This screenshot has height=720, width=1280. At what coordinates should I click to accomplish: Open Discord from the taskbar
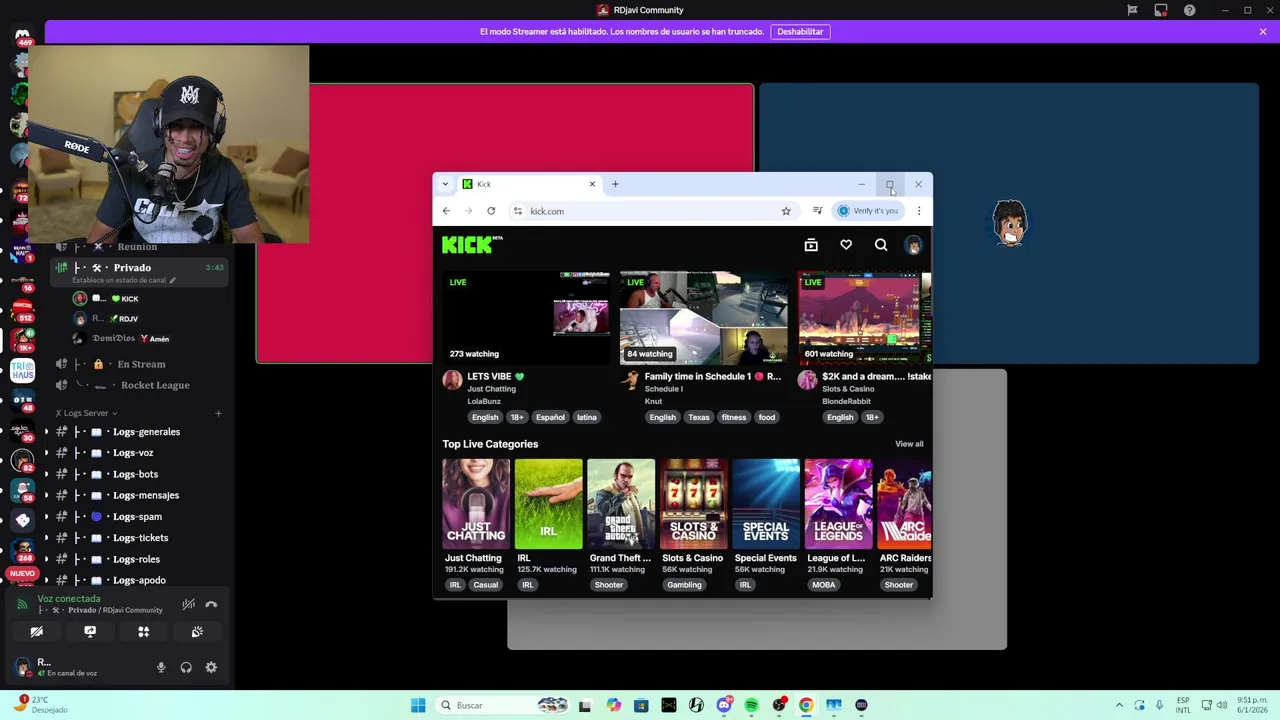click(724, 705)
